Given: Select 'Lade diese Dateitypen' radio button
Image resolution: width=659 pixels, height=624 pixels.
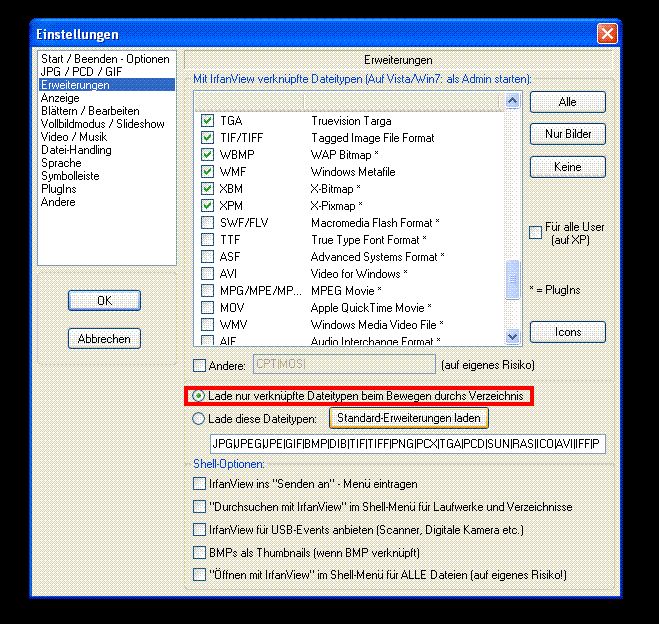Looking at the screenshot, I should coord(198,419).
